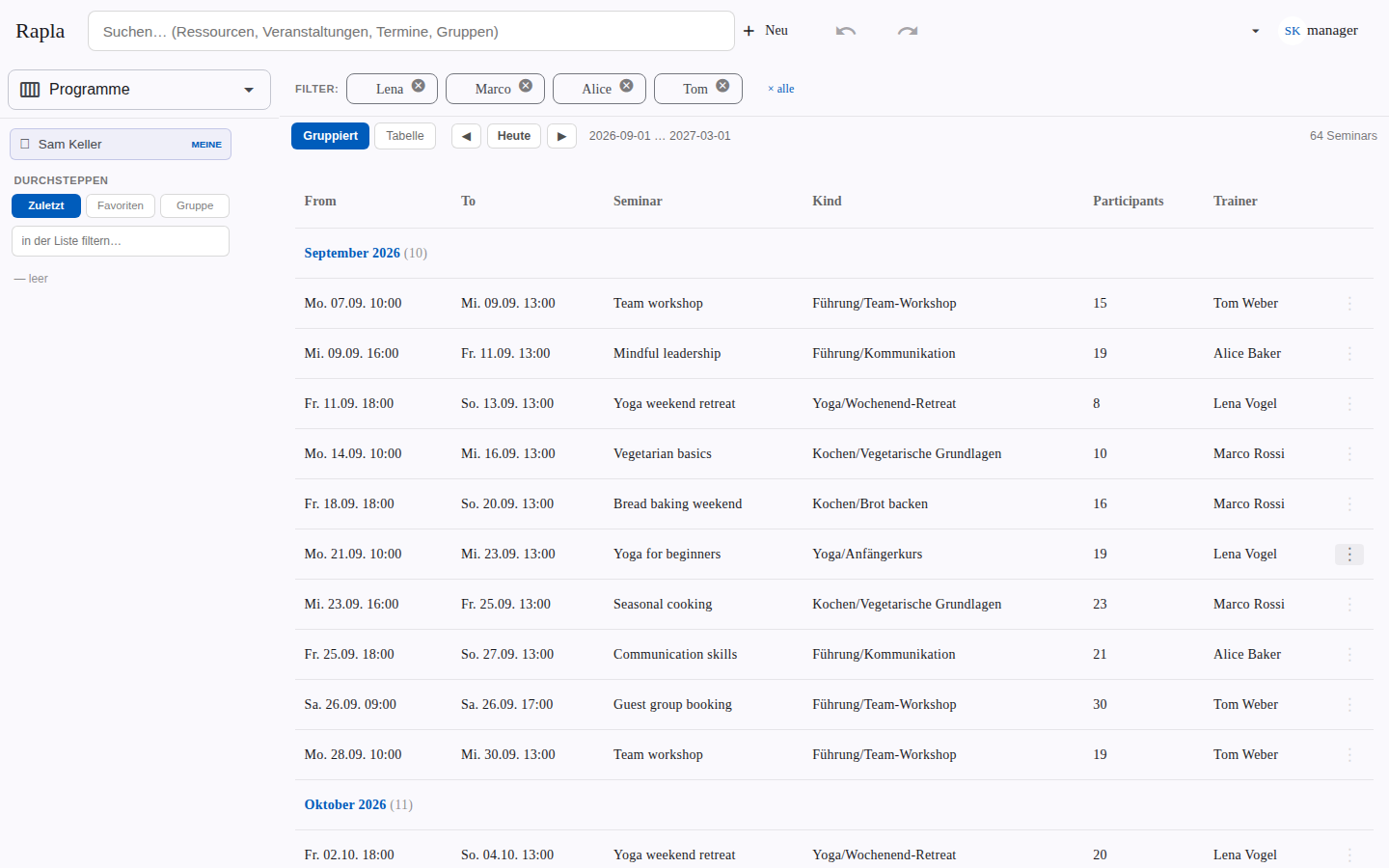Screen dimensions: 1389x868
Task: Click trainer Alice Baker in Communication skills row
Action: (x=1247, y=654)
